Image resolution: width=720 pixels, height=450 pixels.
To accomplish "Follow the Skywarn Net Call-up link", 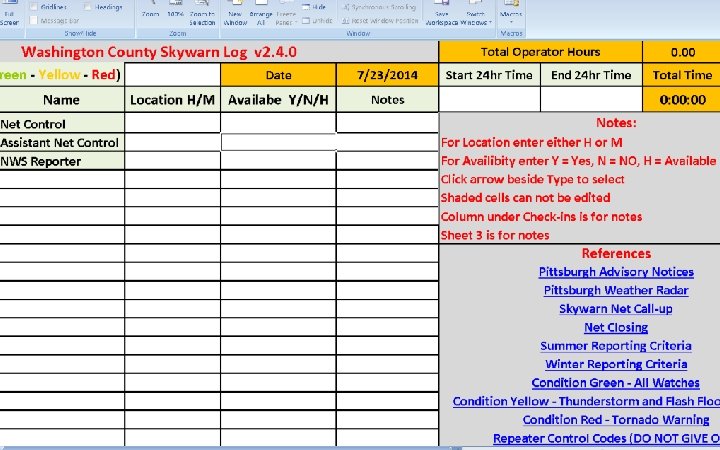I will coord(616,309).
